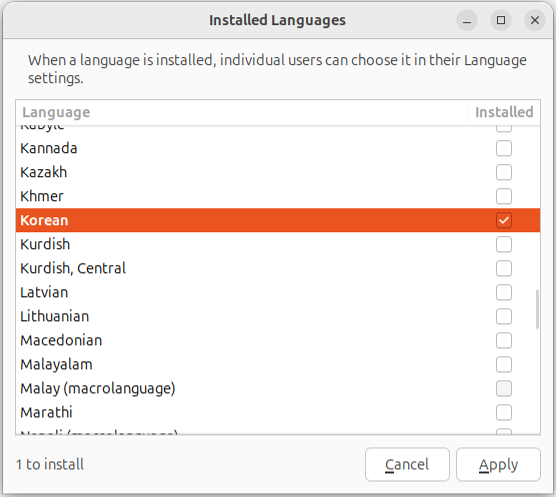The image size is (556, 497).
Task: Click the Installed column header
Action: click(504, 112)
